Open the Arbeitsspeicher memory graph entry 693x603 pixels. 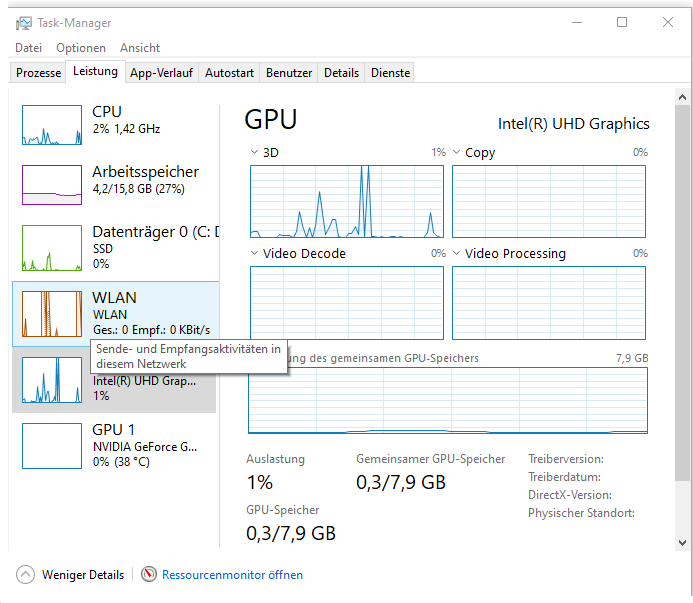(51, 184)
